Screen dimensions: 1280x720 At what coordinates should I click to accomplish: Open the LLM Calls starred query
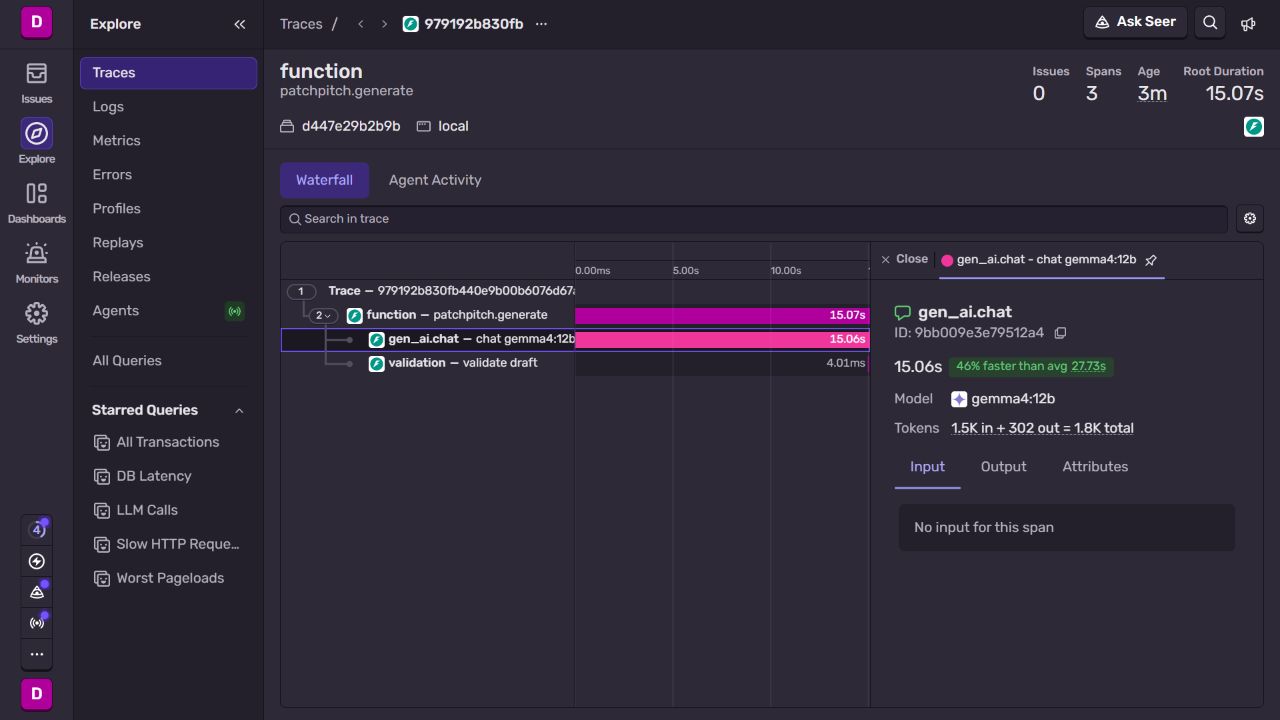click(168, 510)
